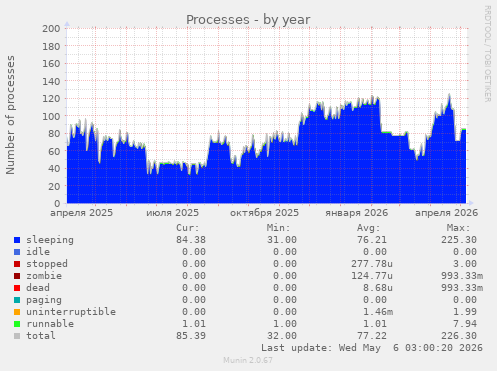Select the 'uninterruptible' legend label
Image resolution: width=497 pixels, height=371 pixels.
click(x=71, y=312)
